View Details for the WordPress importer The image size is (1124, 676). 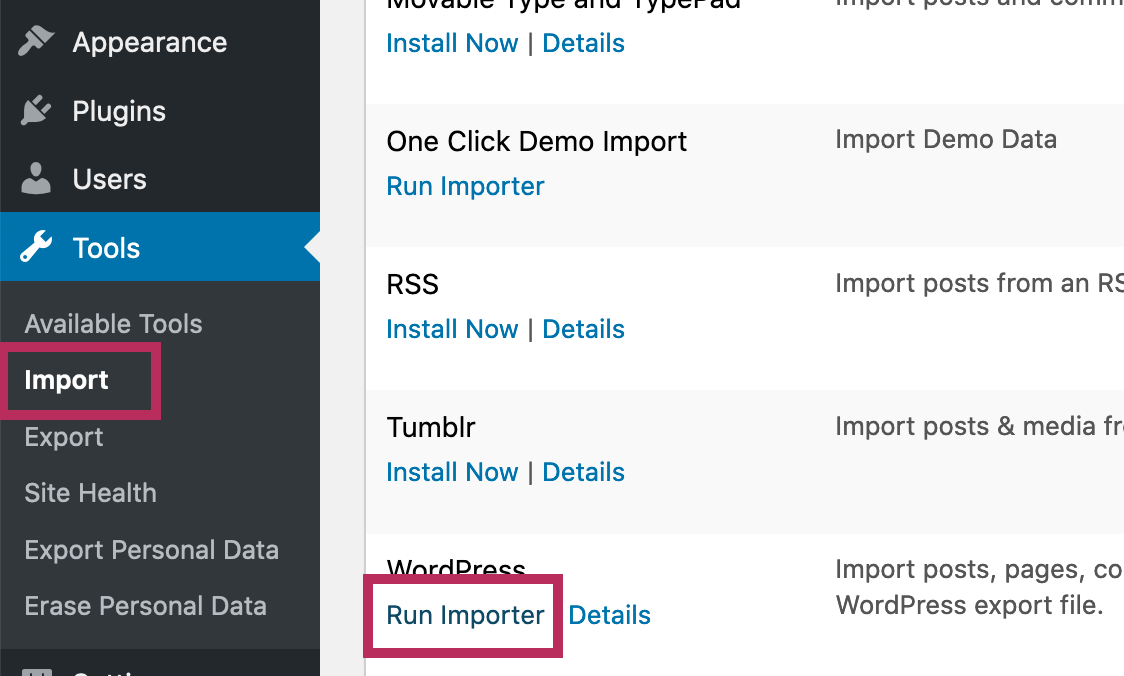pyautogui.click(x=609, y=615)
